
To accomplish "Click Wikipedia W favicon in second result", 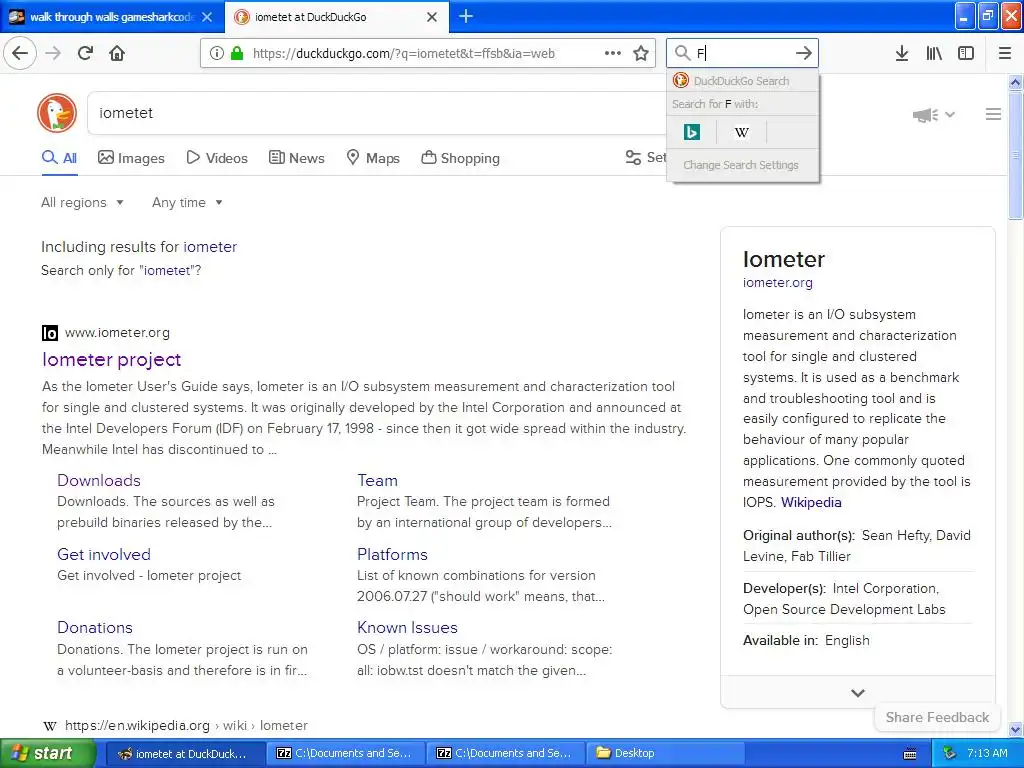I will 50,726.
